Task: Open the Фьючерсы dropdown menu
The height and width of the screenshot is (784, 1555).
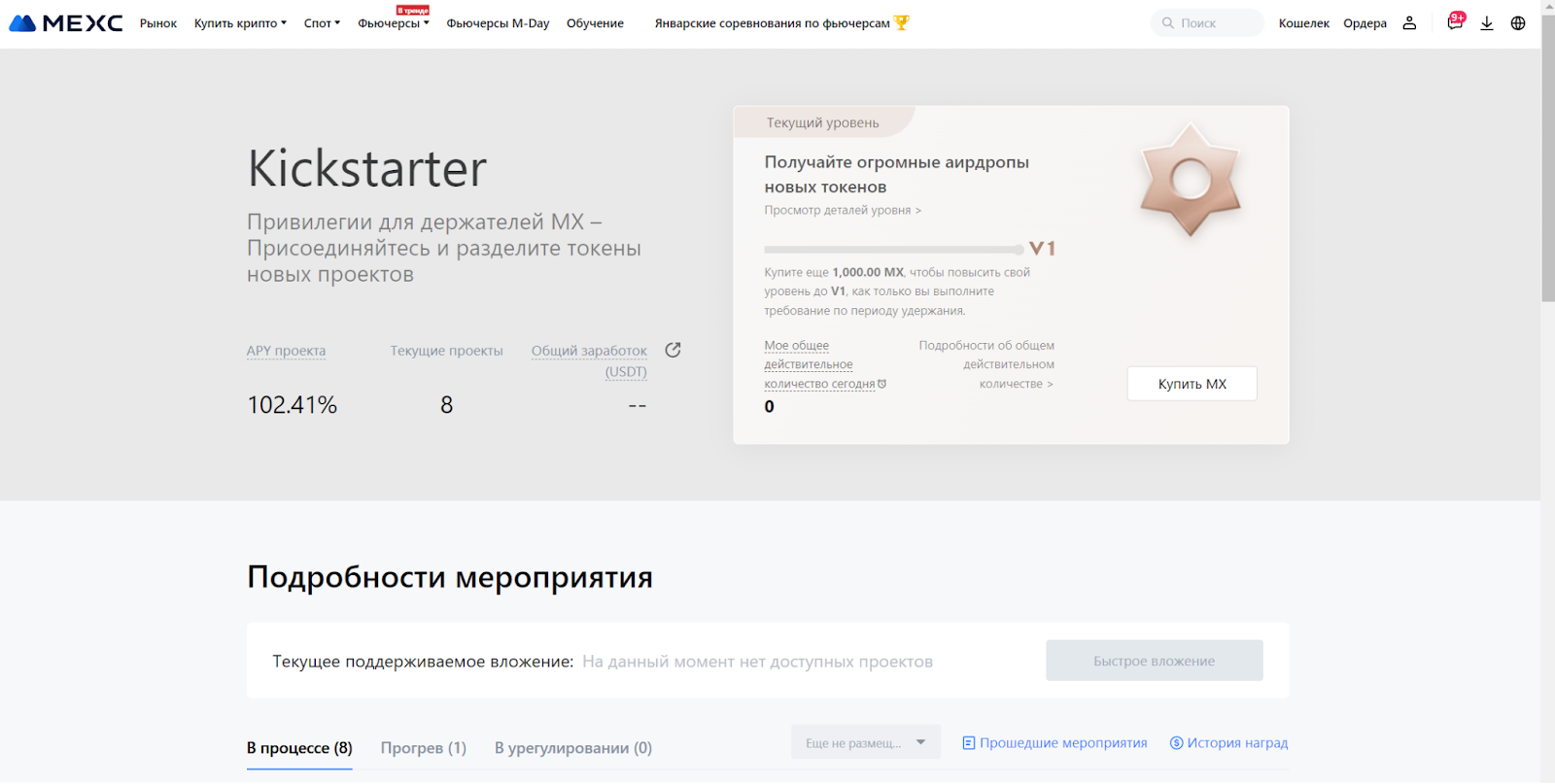Action: click(393, 23)
